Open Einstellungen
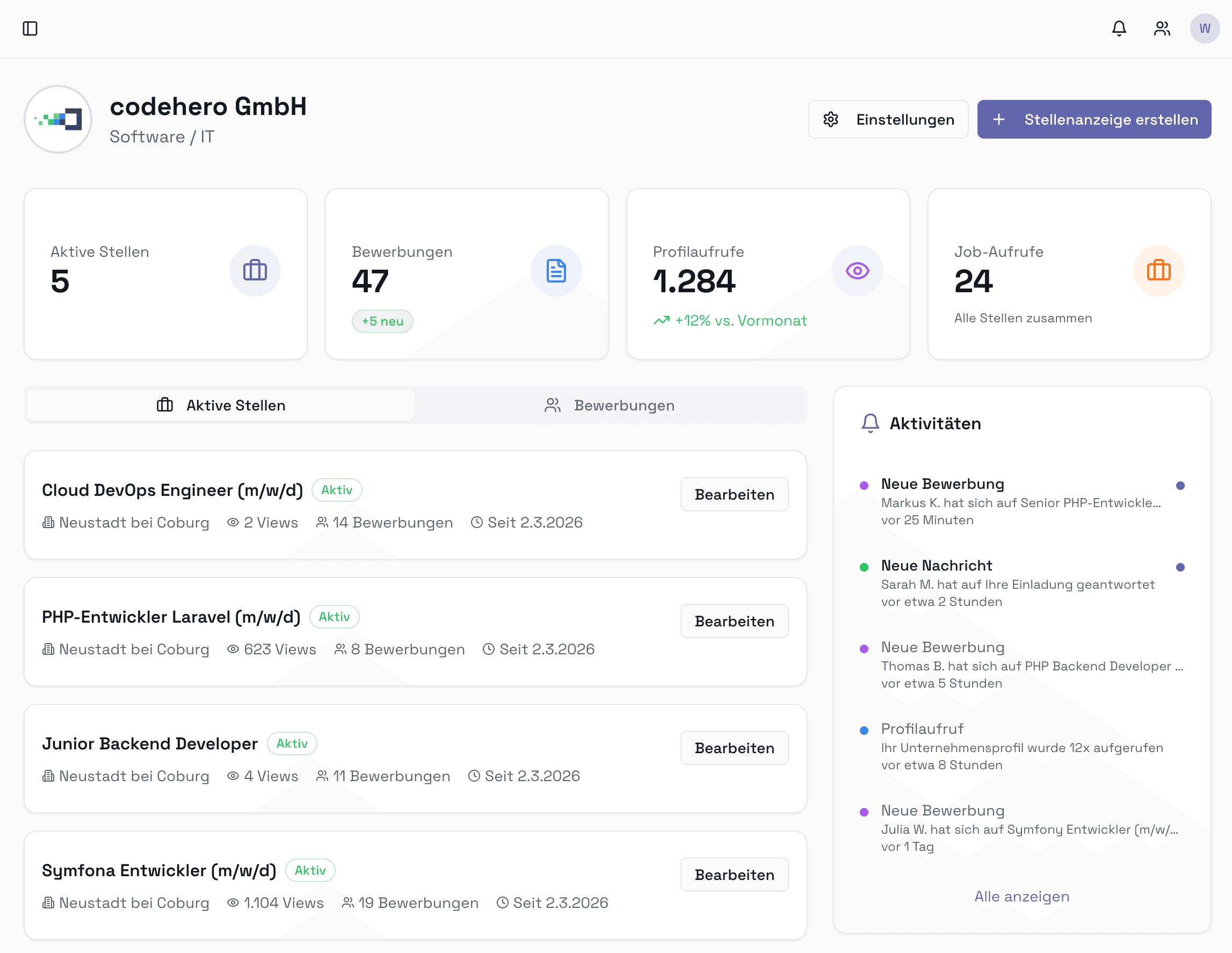Image resolution: width=1232 pixels, height=953 pixels. tap(888, 119)
